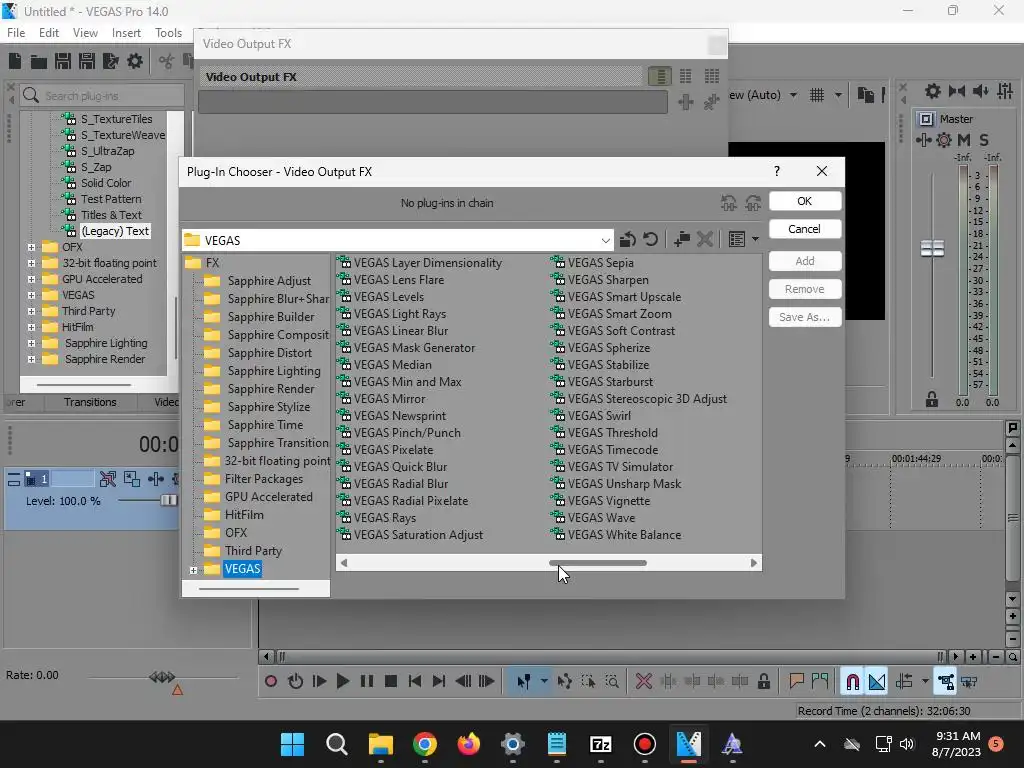Select VEGAS Sepia plug-in
1024x768 pixels.
pyautogui.click(x=601, y=263)
